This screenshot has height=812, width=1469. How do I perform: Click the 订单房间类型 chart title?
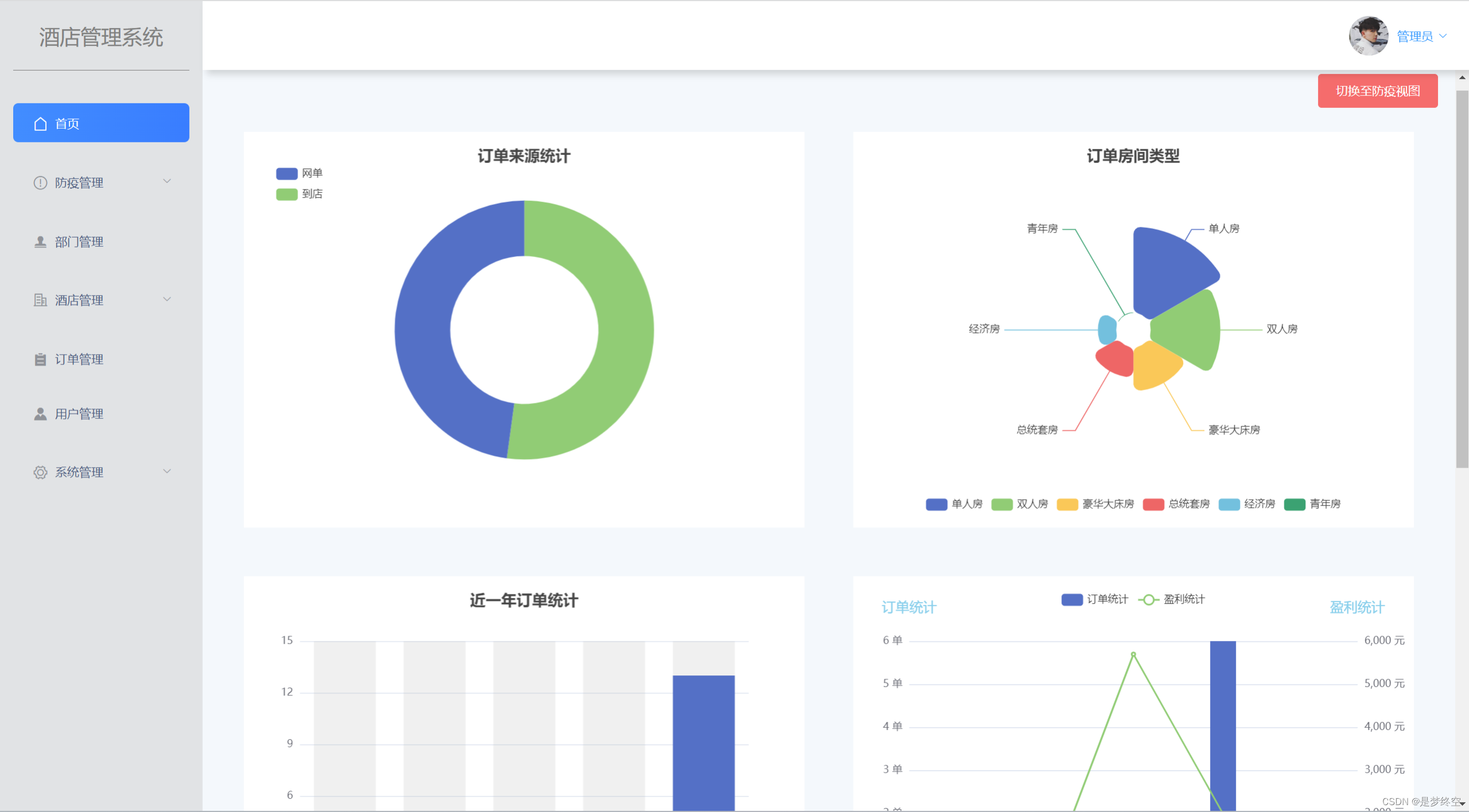[x=1133, y=156]
